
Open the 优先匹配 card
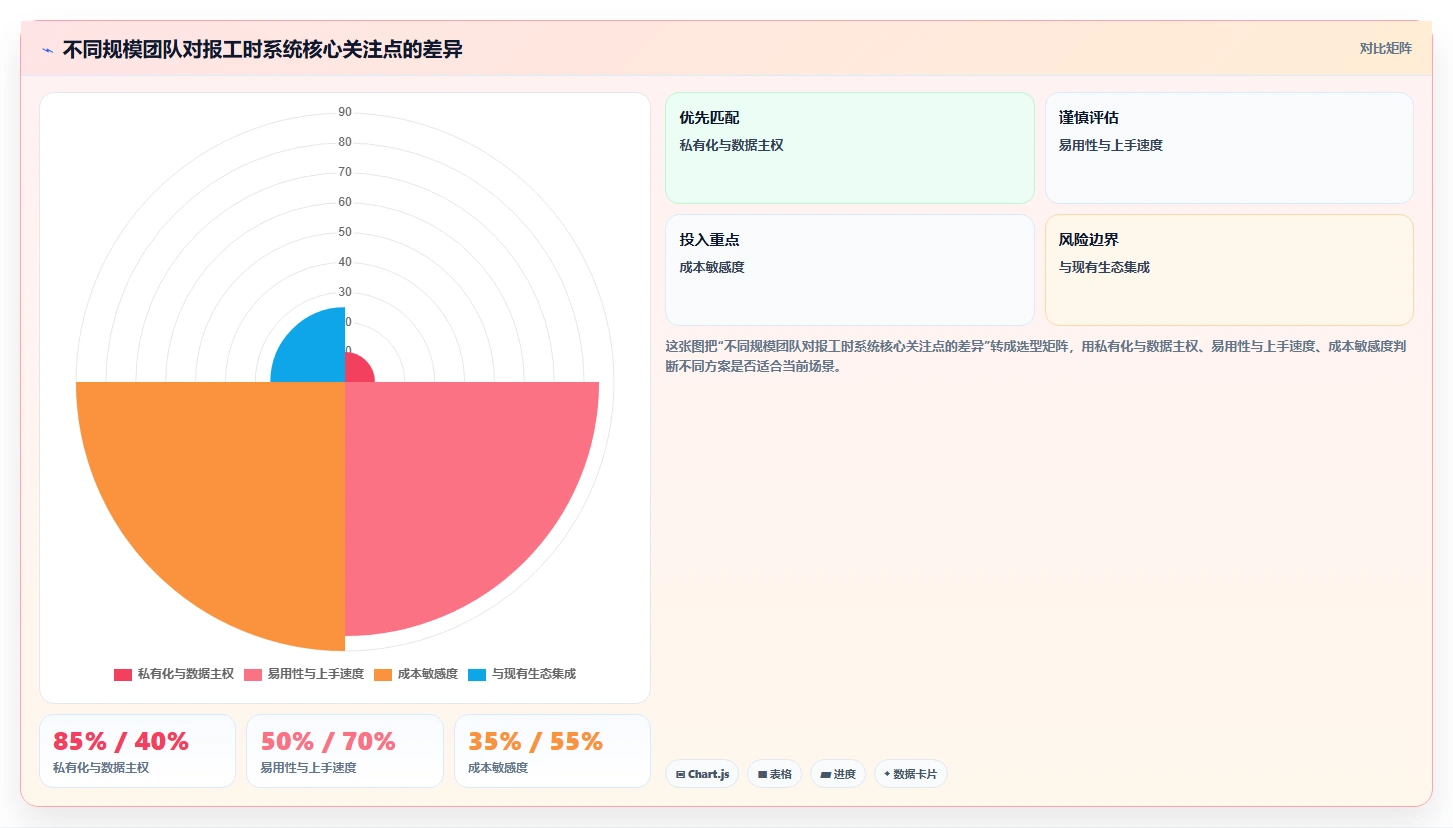[x=849, y=148]
